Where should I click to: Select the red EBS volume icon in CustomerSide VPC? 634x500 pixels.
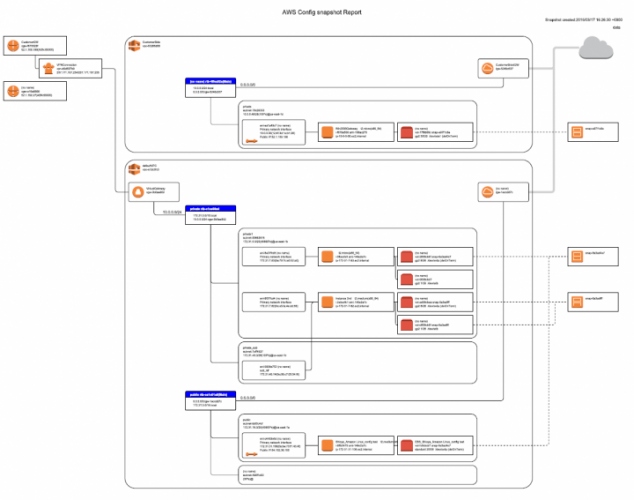point(406,132)
